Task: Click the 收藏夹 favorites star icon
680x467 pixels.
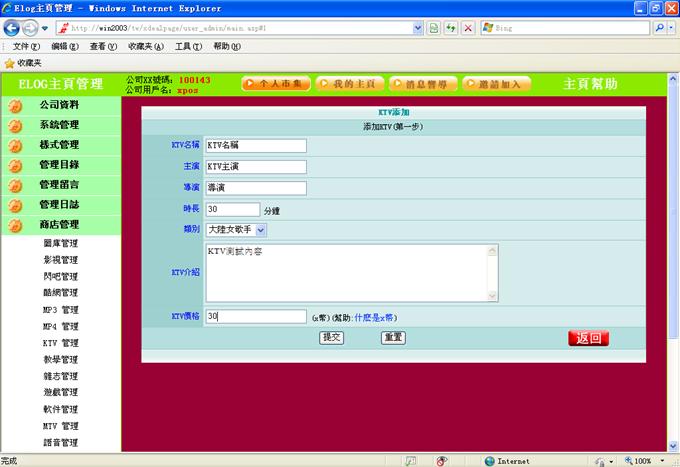Action: (x=9, y=62)
